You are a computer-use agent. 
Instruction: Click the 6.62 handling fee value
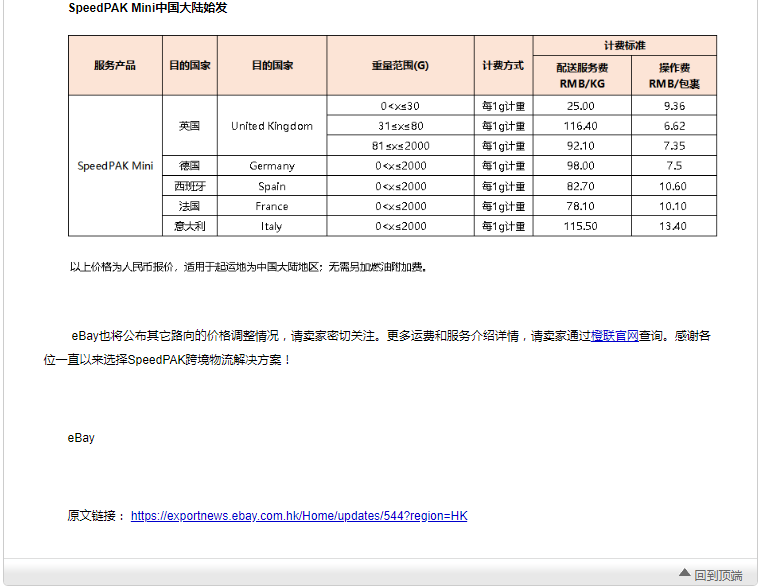[674, 126]
